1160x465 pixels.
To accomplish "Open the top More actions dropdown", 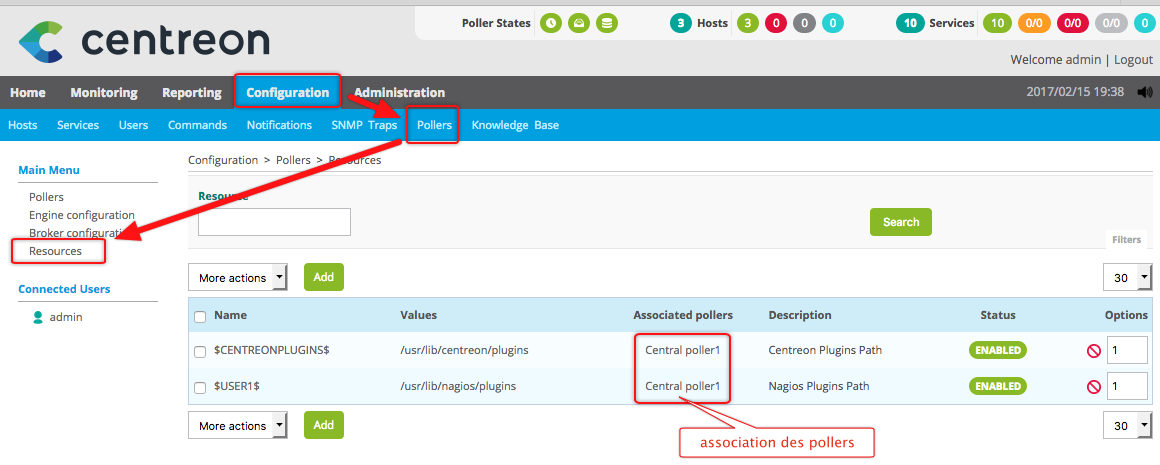I will [x=238, y=278].
